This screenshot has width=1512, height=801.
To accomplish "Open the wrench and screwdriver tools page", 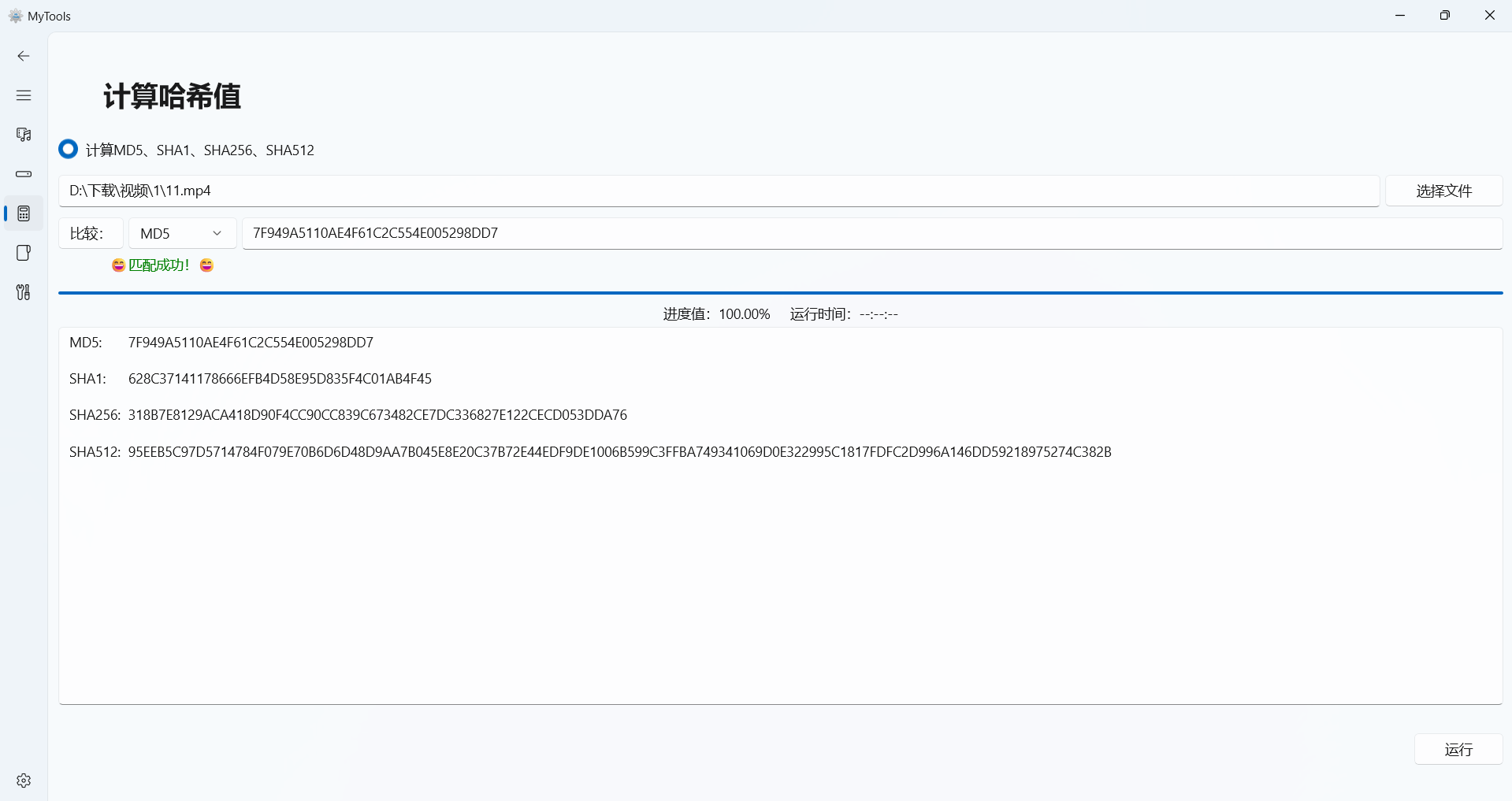I will [24, 292].
